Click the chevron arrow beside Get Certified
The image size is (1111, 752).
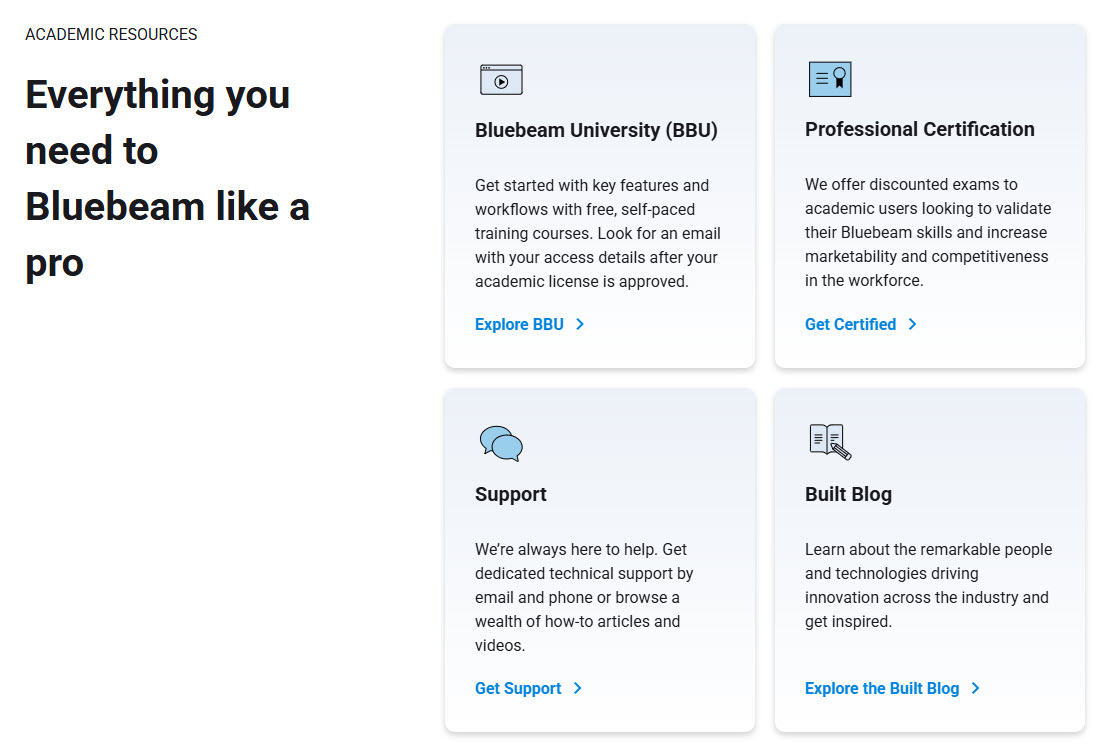tap(913, 324)
